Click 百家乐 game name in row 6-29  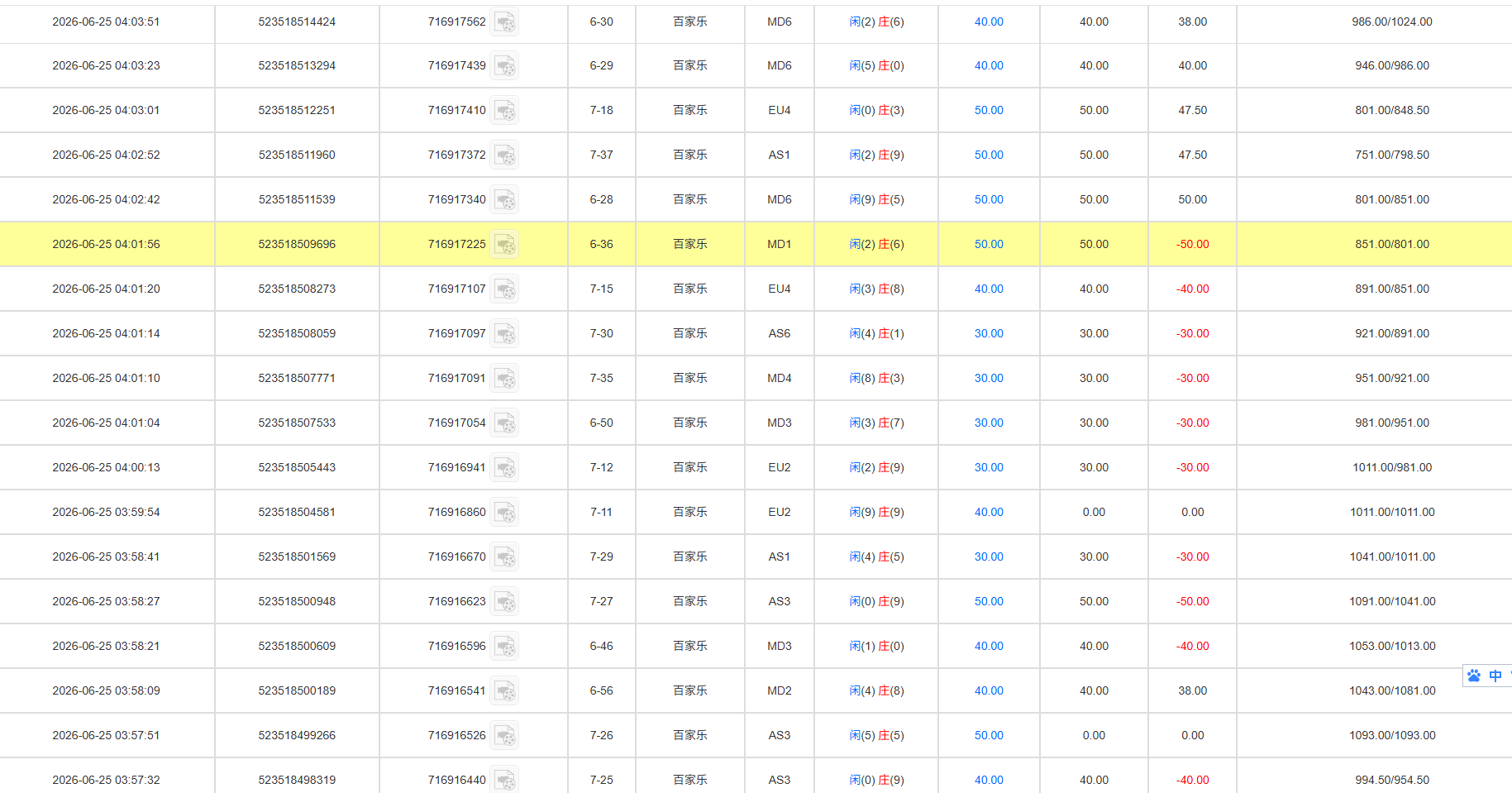click(x=690, y=65)
